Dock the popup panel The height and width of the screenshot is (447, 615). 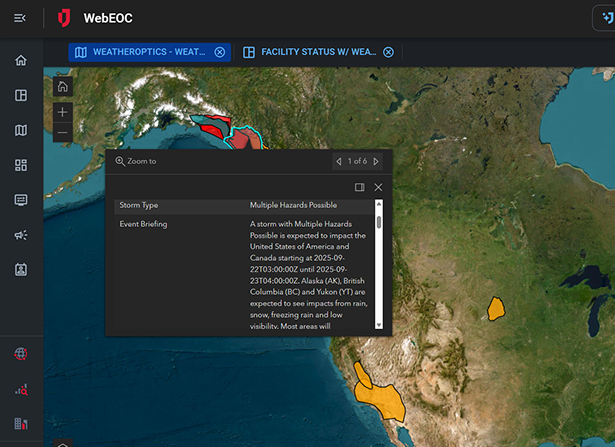[x=360, y=187]
